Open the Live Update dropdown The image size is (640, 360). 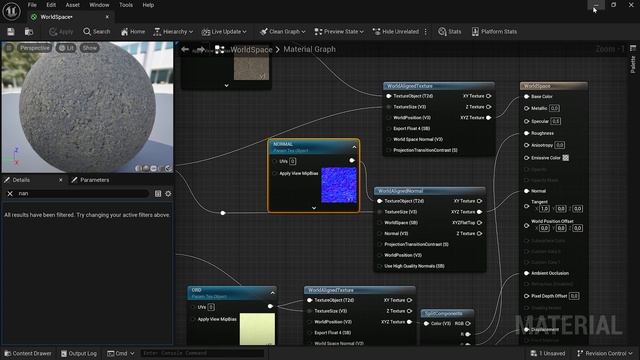pos(224,31)
